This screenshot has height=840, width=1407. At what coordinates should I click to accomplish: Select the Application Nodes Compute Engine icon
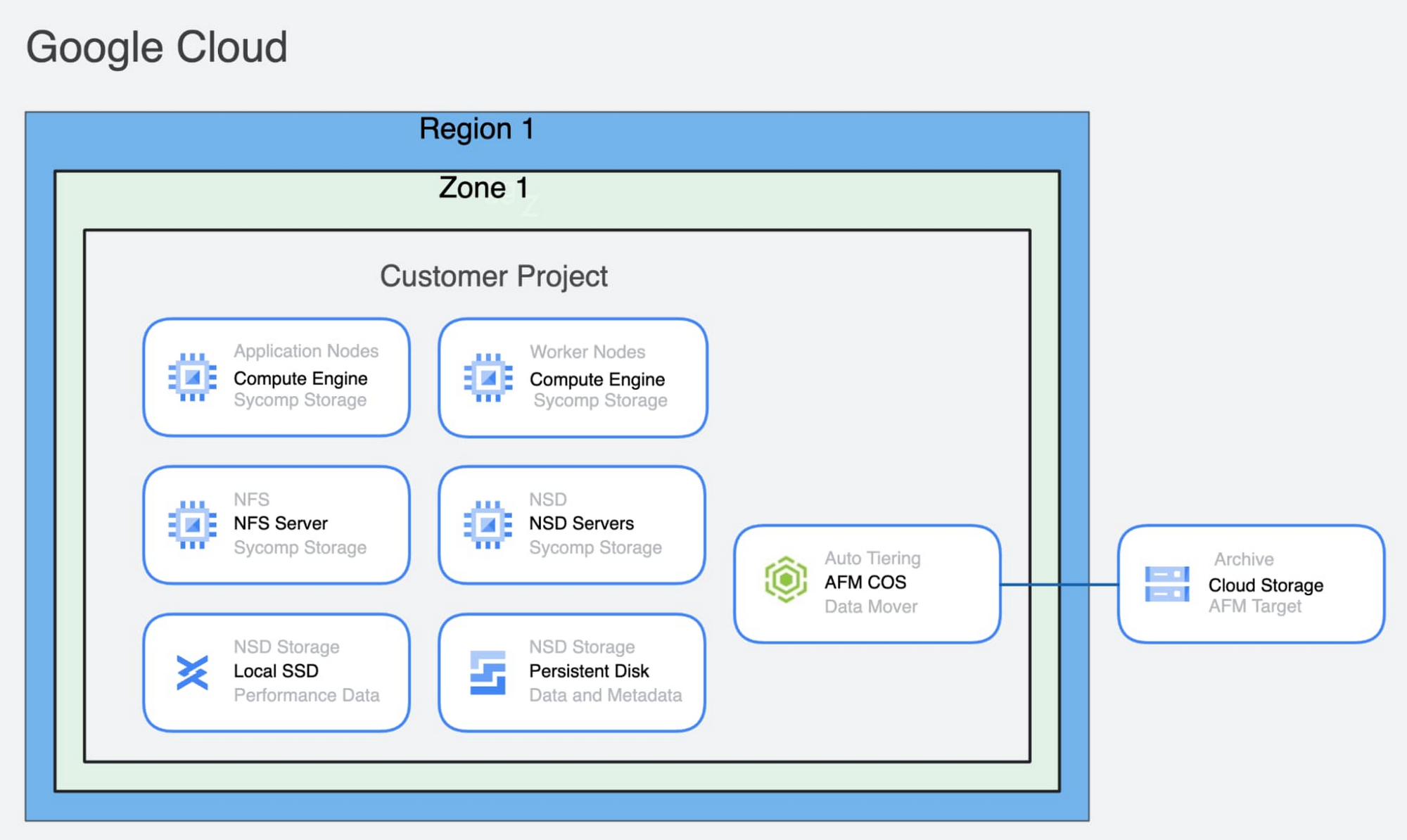pos(191,378)
